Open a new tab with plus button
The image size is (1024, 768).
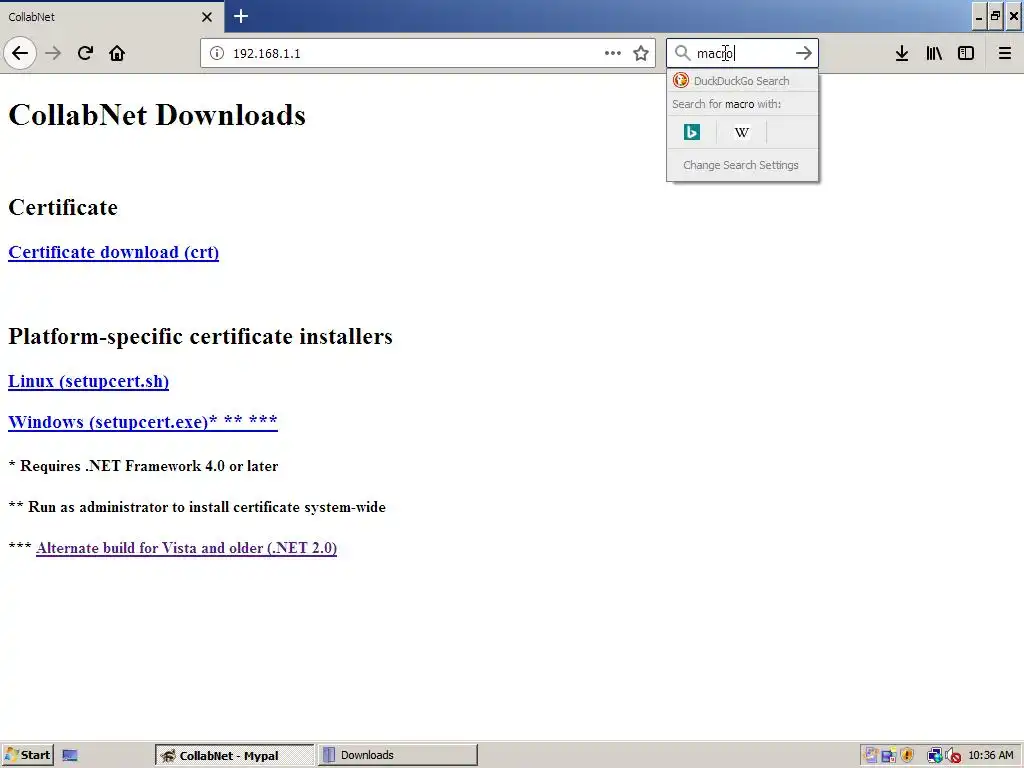(x=240, y=16)
